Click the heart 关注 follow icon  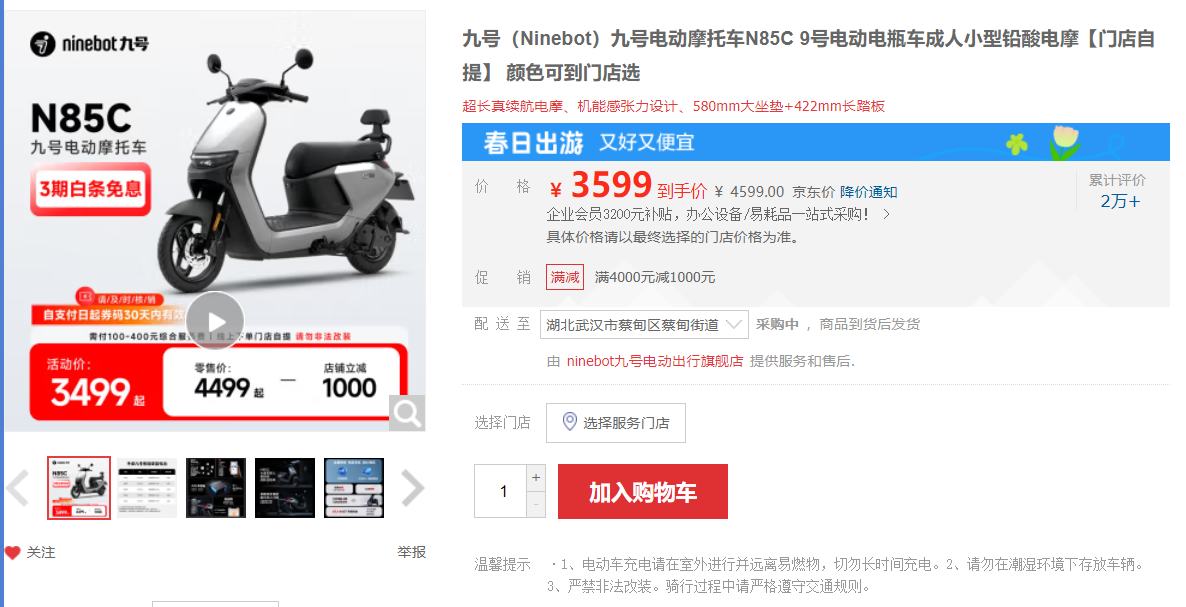[13, 553]
